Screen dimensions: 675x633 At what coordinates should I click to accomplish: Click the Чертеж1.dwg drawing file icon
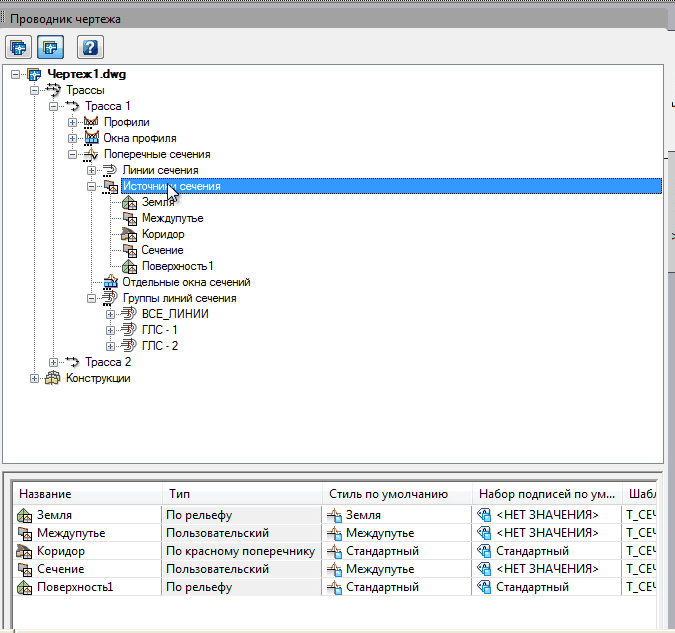(35, 74)
